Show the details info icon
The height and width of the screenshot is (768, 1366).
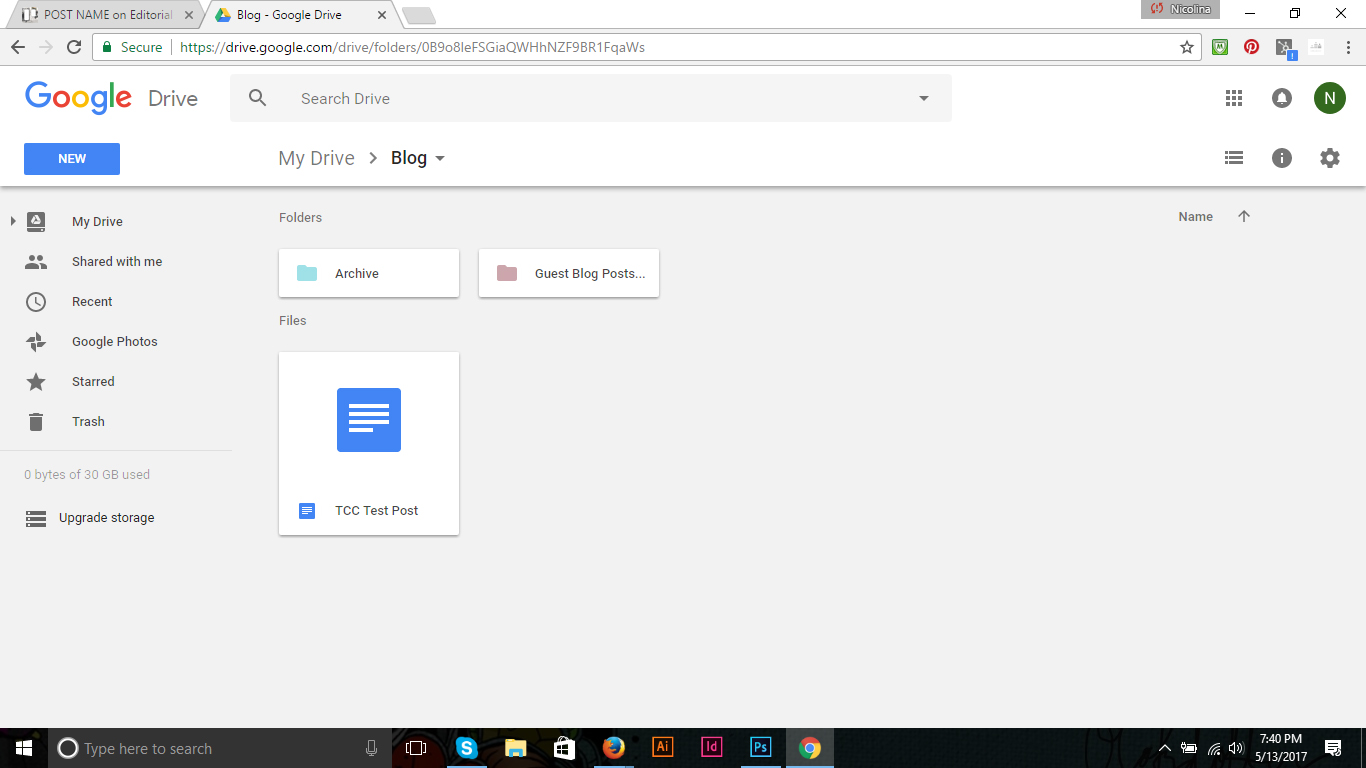[1282, 158]
